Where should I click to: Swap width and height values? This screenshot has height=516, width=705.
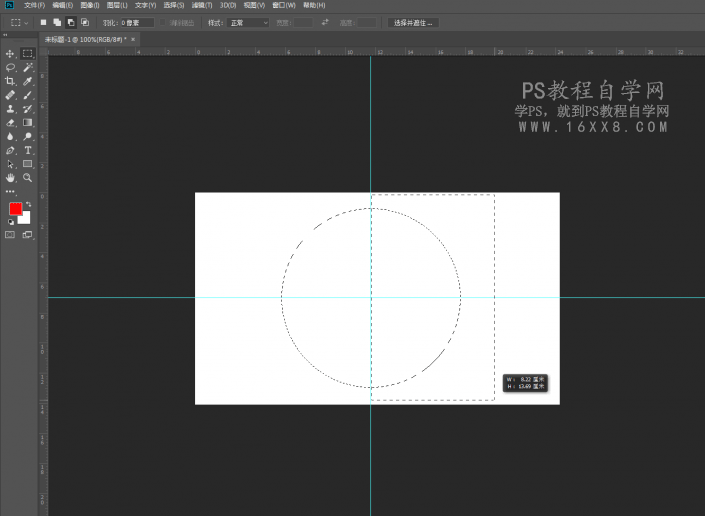pyautogui.click(x=325, y=22)
